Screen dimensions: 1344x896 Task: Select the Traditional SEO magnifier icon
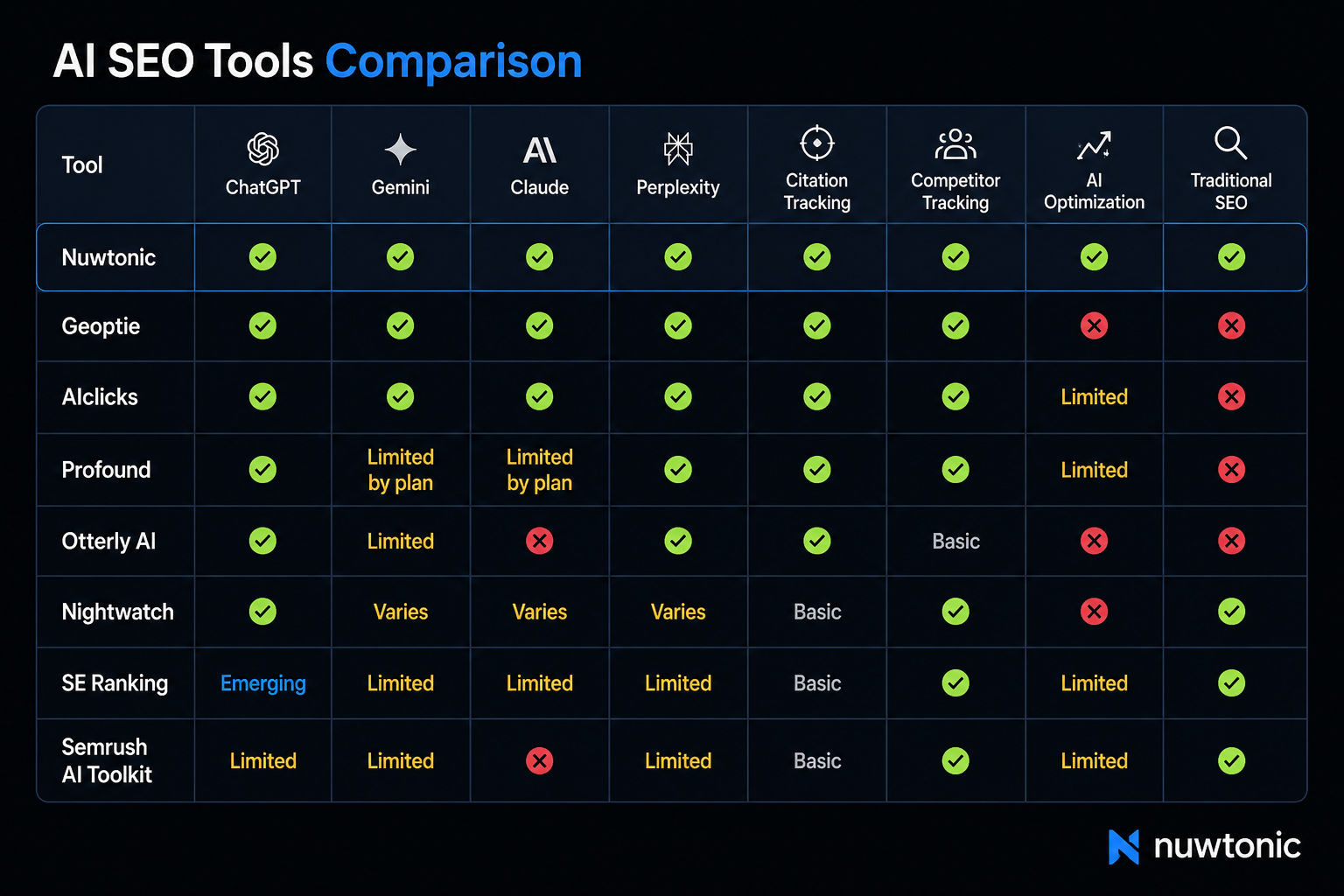(x=1230, y=143)
